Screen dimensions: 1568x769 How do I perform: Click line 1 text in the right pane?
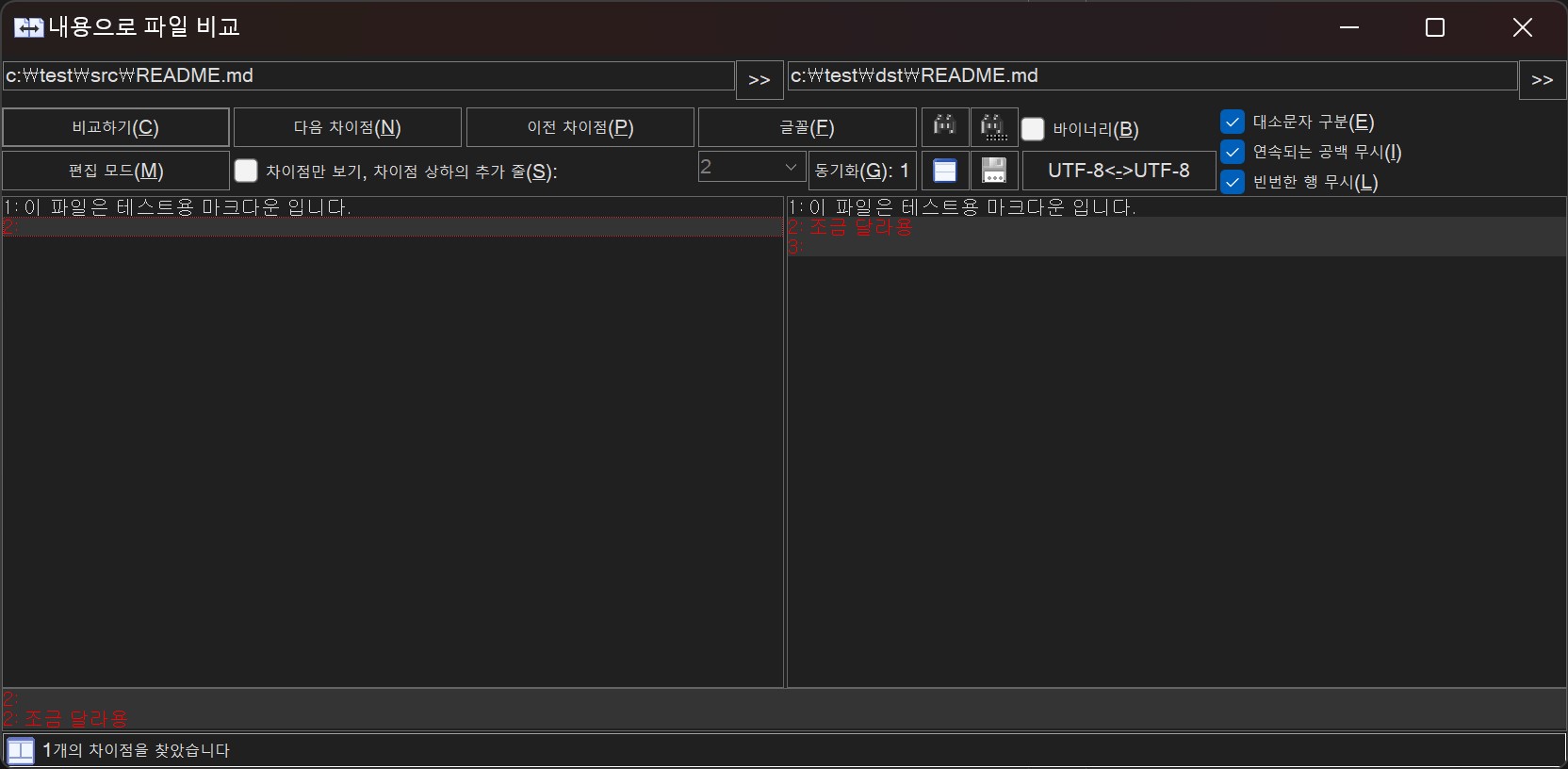(962, 207)
